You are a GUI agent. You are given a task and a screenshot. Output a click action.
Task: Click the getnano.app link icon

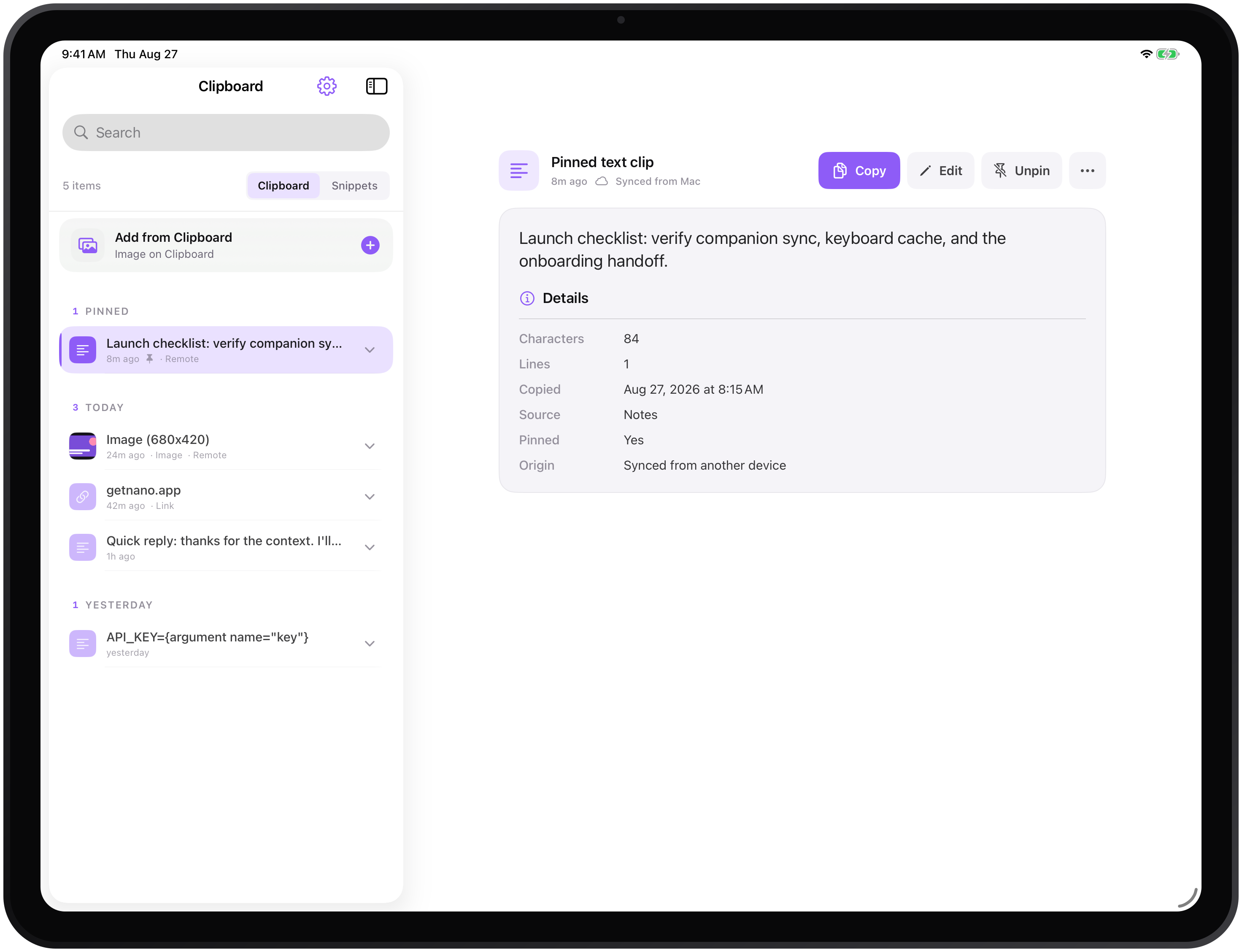pyautogui.click(x=83, y=496)
